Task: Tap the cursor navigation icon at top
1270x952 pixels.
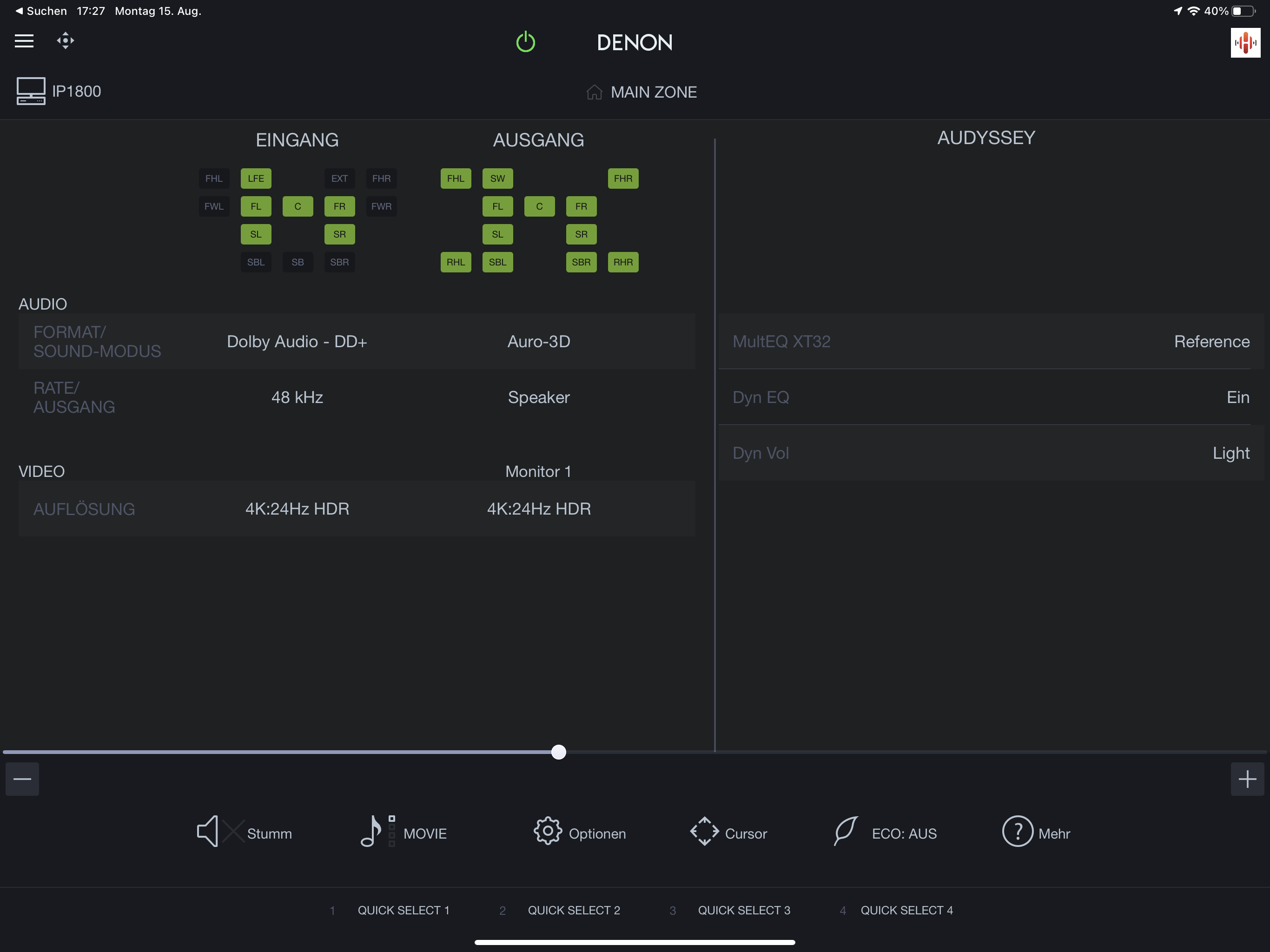Action: click(x=66, y=41)
